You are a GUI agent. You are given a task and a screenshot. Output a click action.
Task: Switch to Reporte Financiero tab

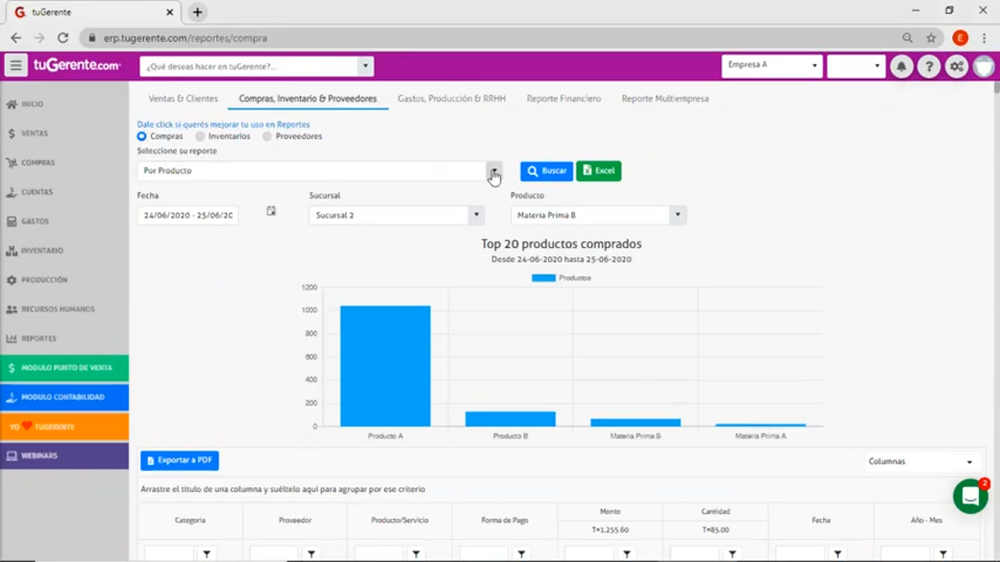coord(564,99)
